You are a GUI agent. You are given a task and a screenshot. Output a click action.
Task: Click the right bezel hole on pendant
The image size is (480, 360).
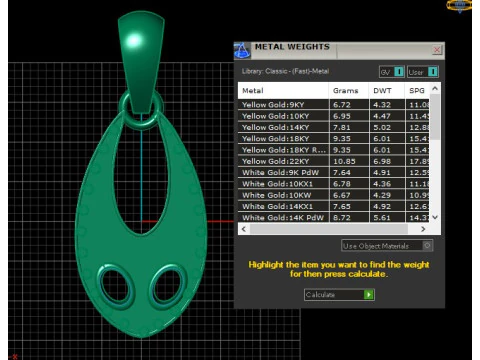[168, 286]
